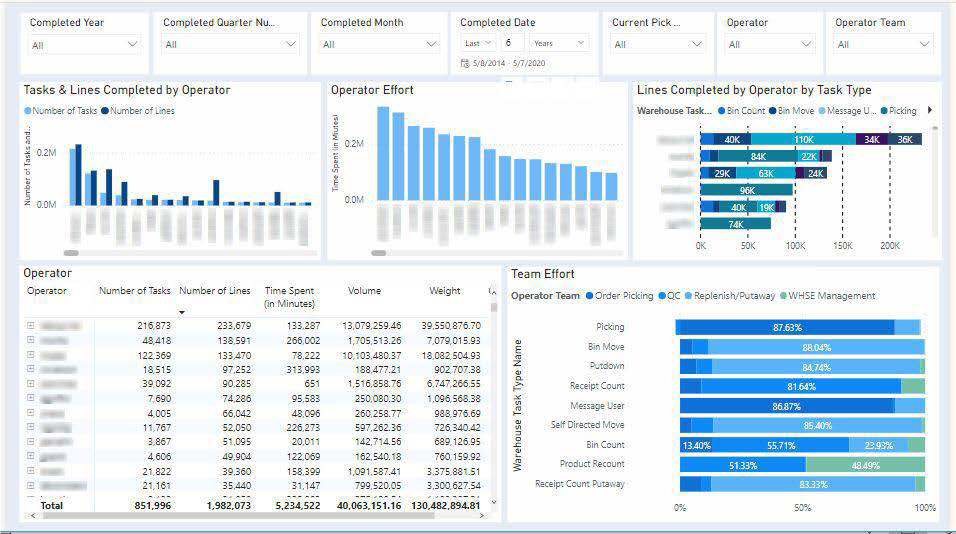Open the Operator Team slicer dropdown
This screenshot has height=534, width=956.
(883, 44)
